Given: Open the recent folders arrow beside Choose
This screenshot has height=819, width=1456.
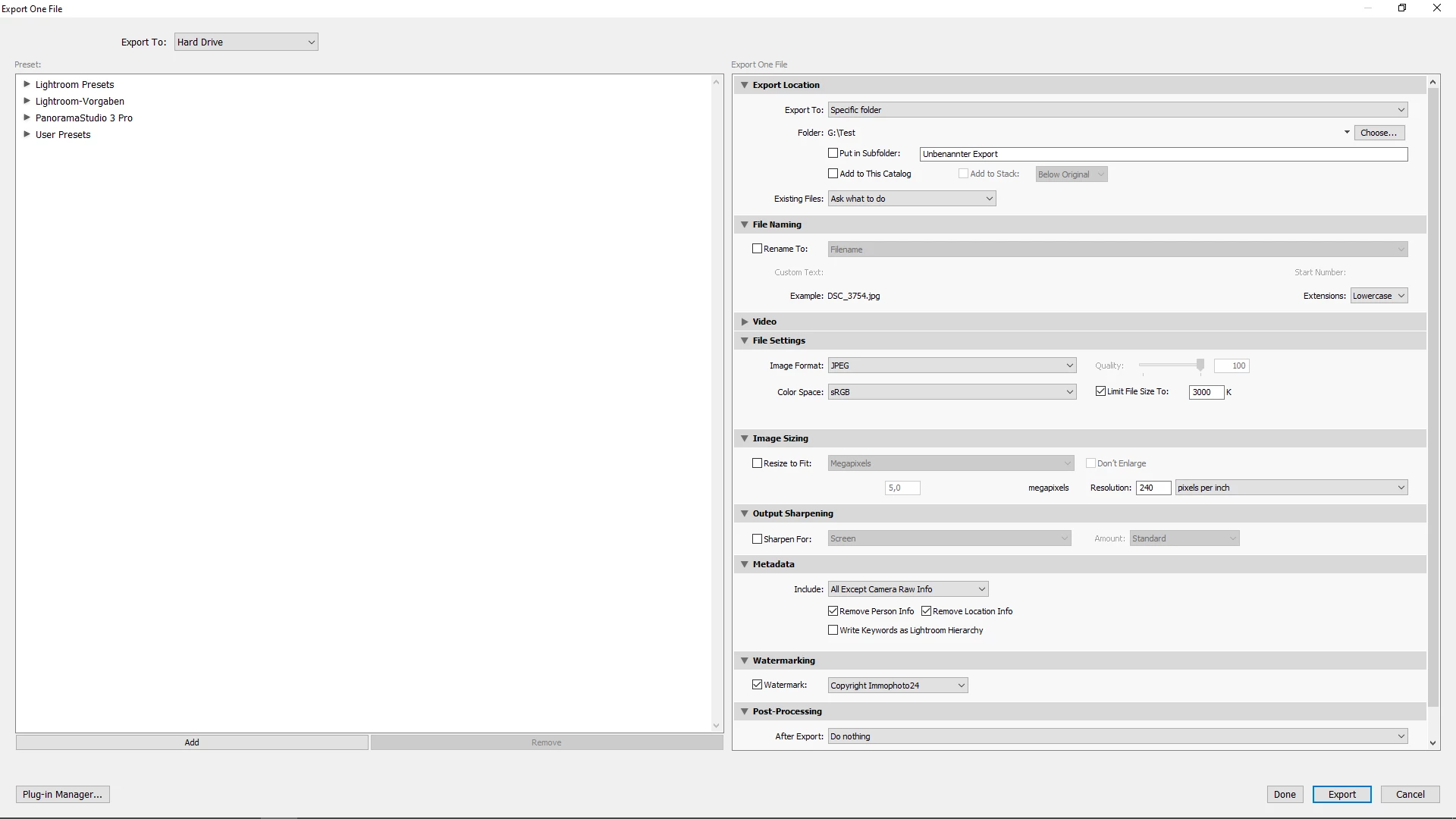Looking at the screenshot, I should [x=1347, y=133].
